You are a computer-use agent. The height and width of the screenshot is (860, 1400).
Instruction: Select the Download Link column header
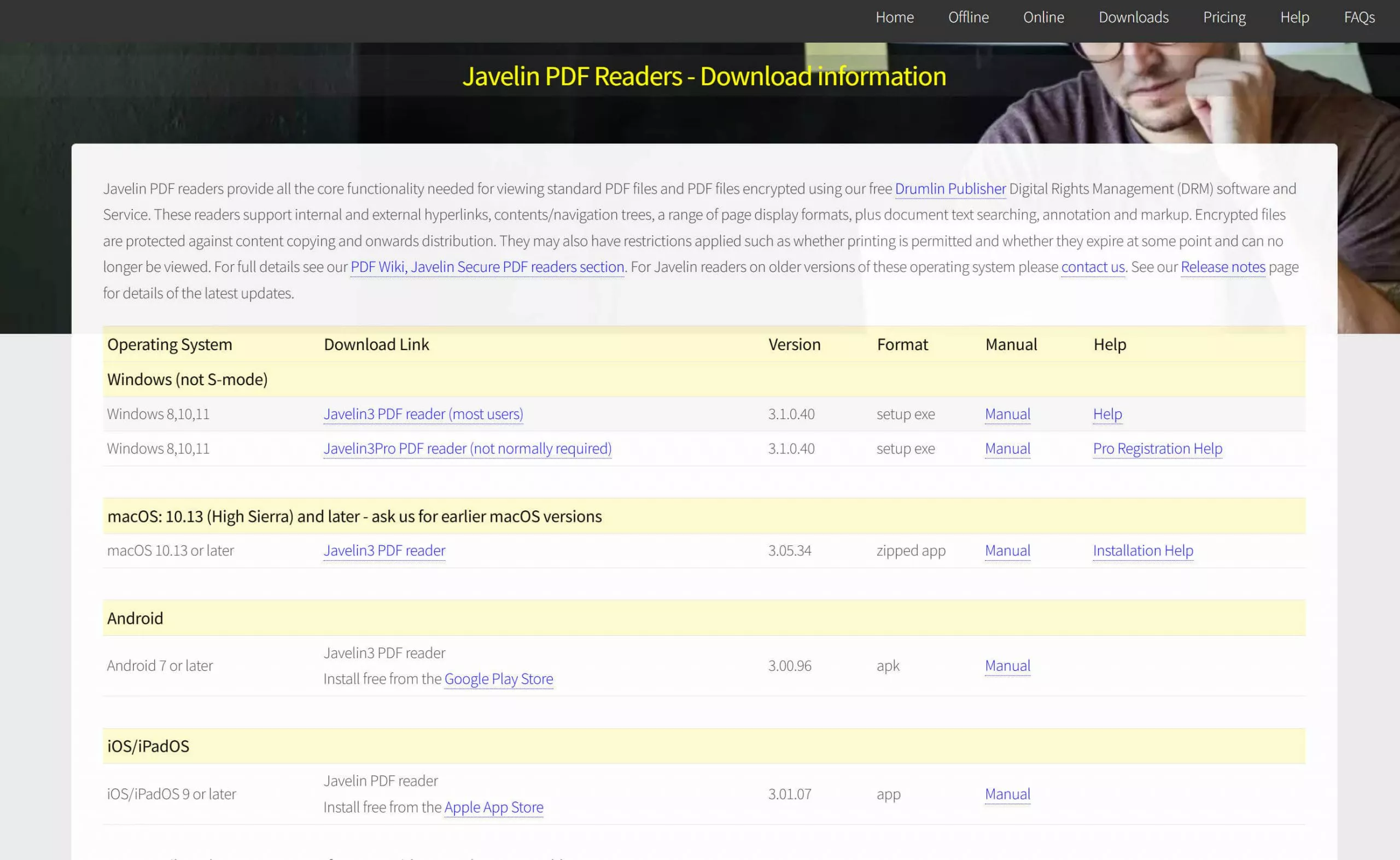tap(376, 345)
